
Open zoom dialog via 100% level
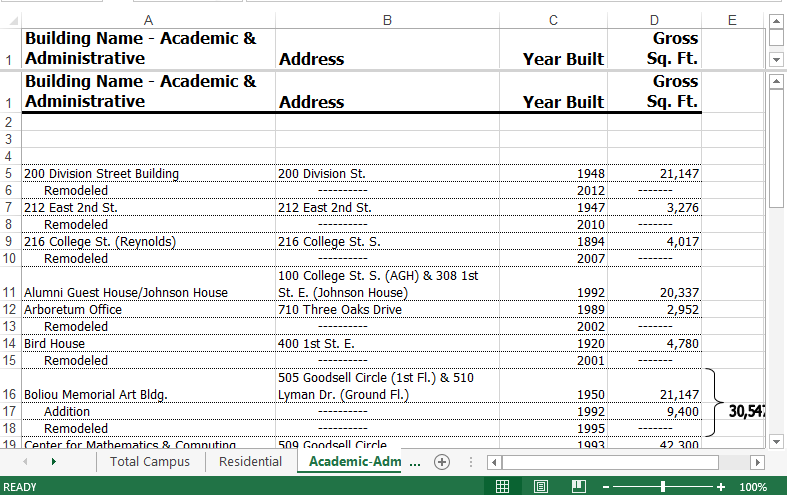click(752, 487)
